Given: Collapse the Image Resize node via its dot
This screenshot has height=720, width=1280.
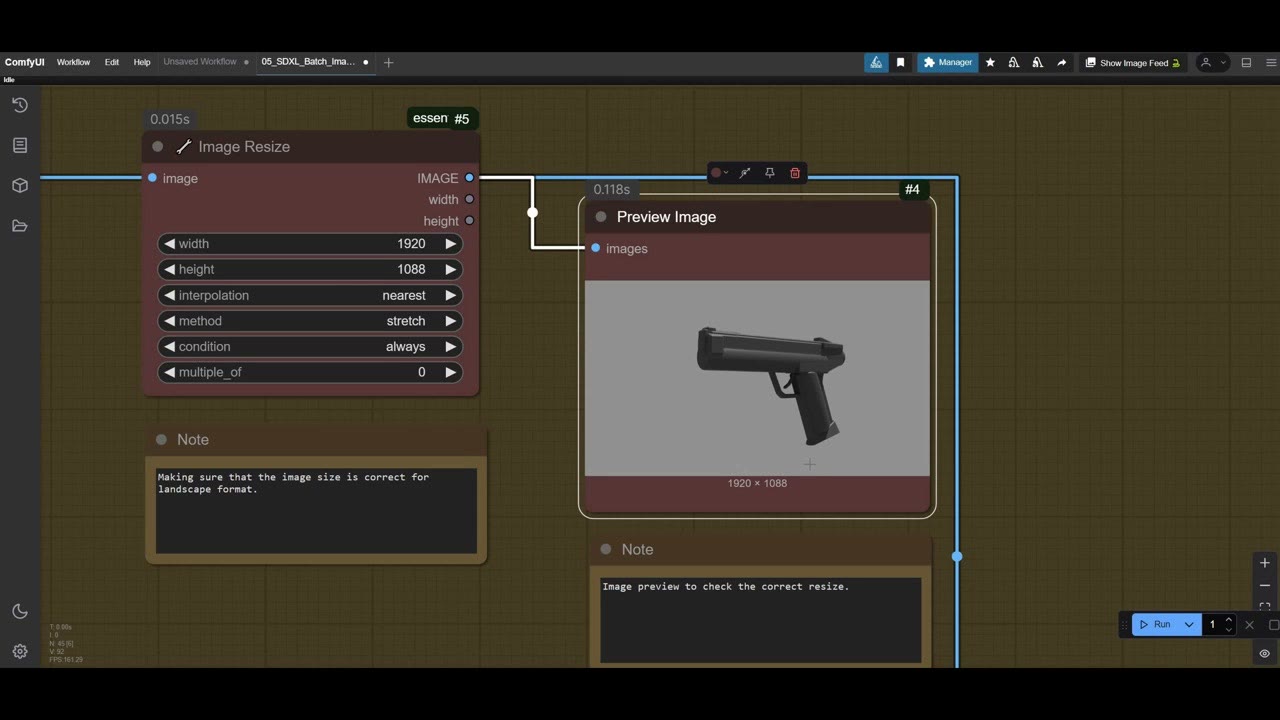Looking at the screenshot, I should click(158, 146).
